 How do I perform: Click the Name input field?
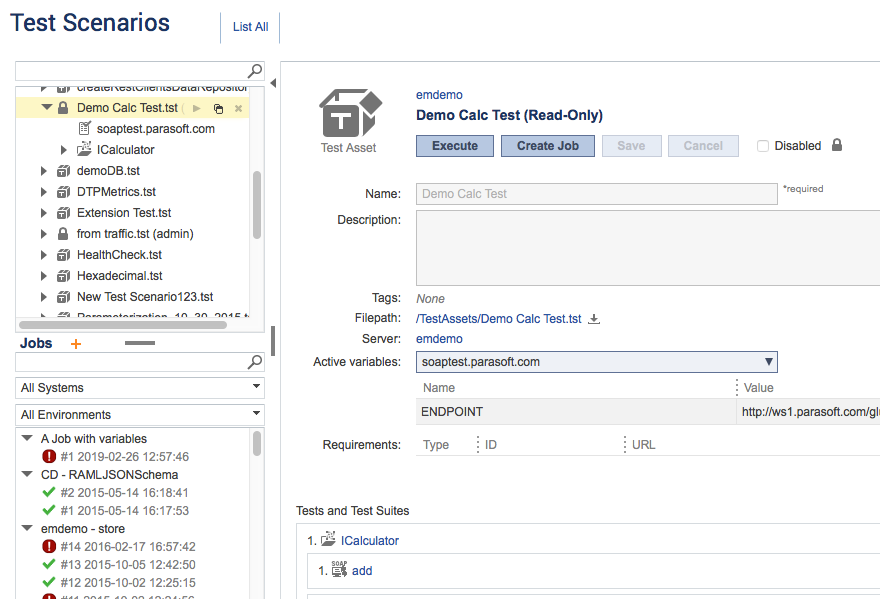point(597,194)
